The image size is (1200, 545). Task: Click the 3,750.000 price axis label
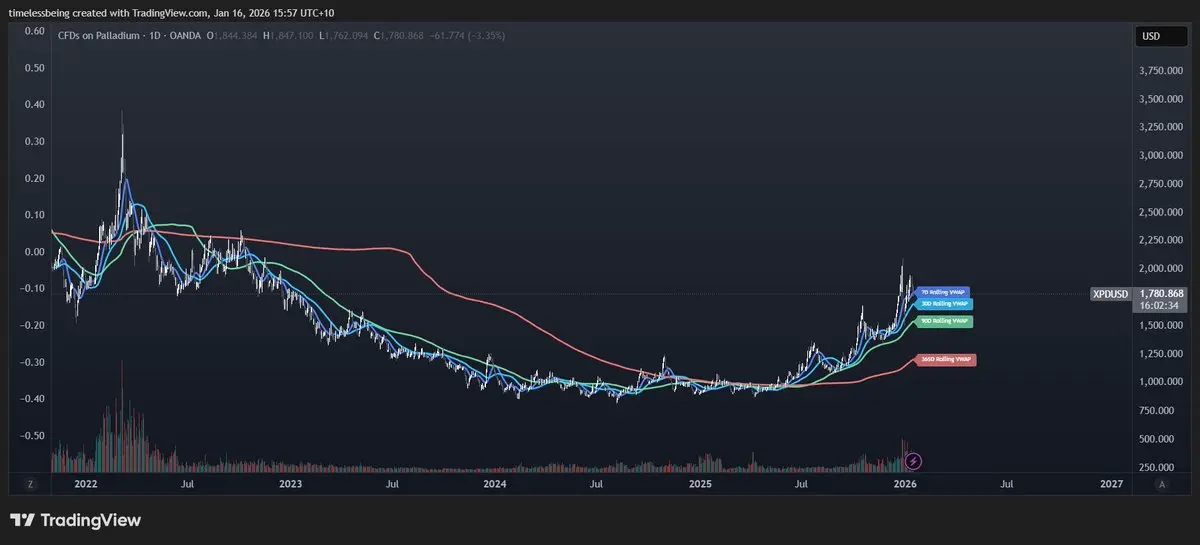(x=1162, y=71)
